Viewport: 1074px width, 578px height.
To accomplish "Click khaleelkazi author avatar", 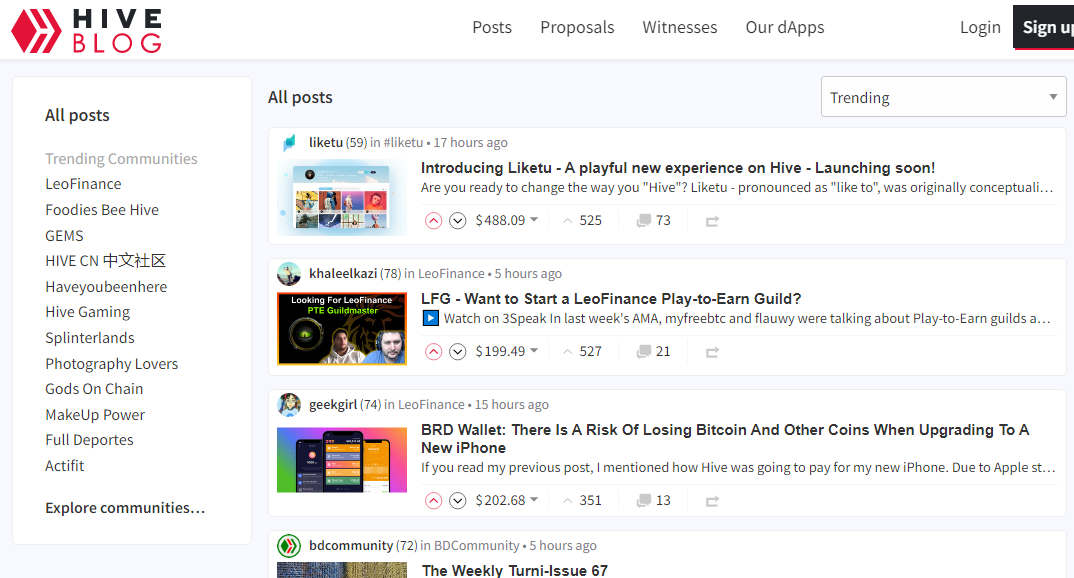I will click(289, 274).
